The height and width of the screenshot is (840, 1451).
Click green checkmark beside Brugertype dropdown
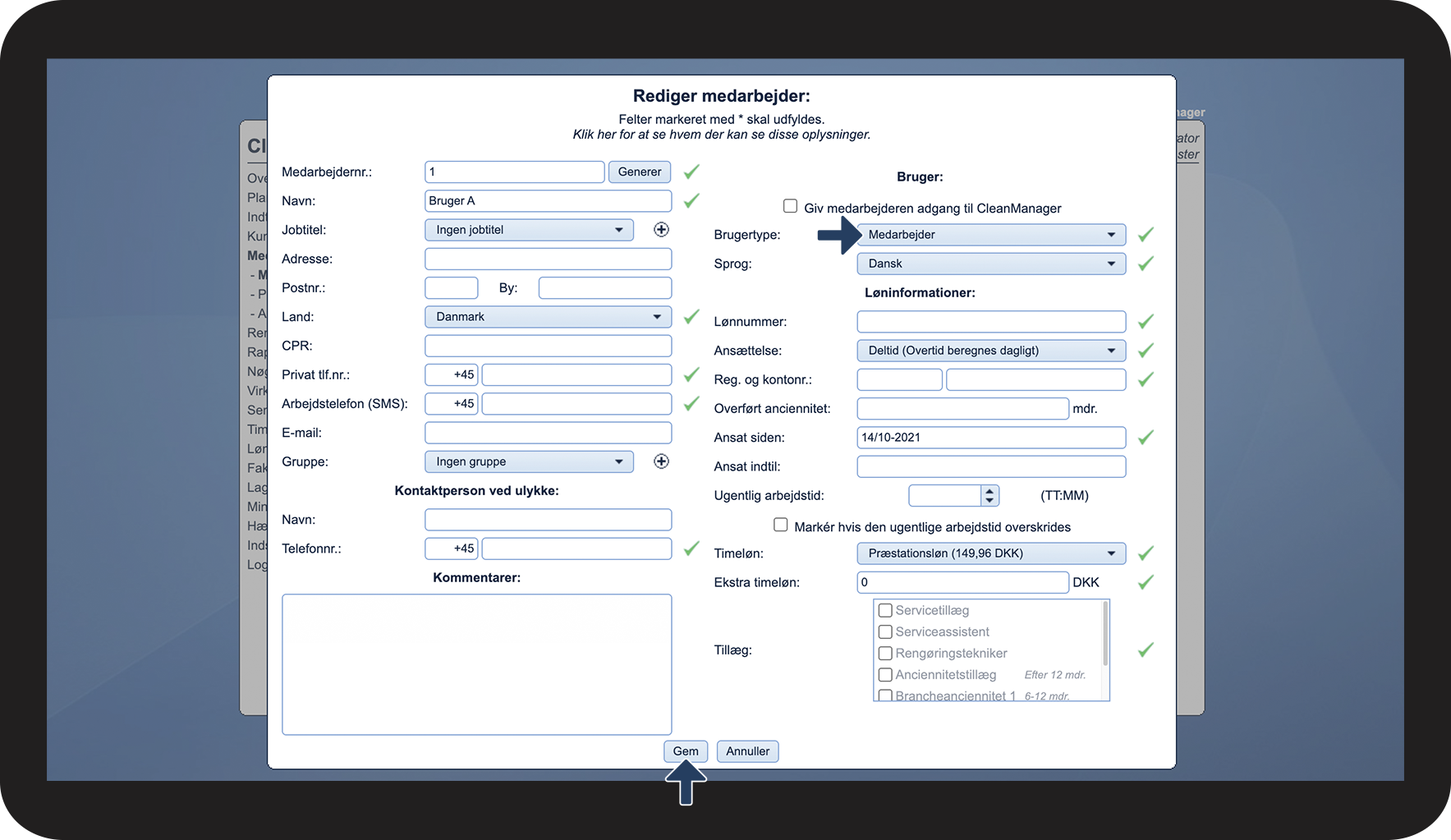1146,235
